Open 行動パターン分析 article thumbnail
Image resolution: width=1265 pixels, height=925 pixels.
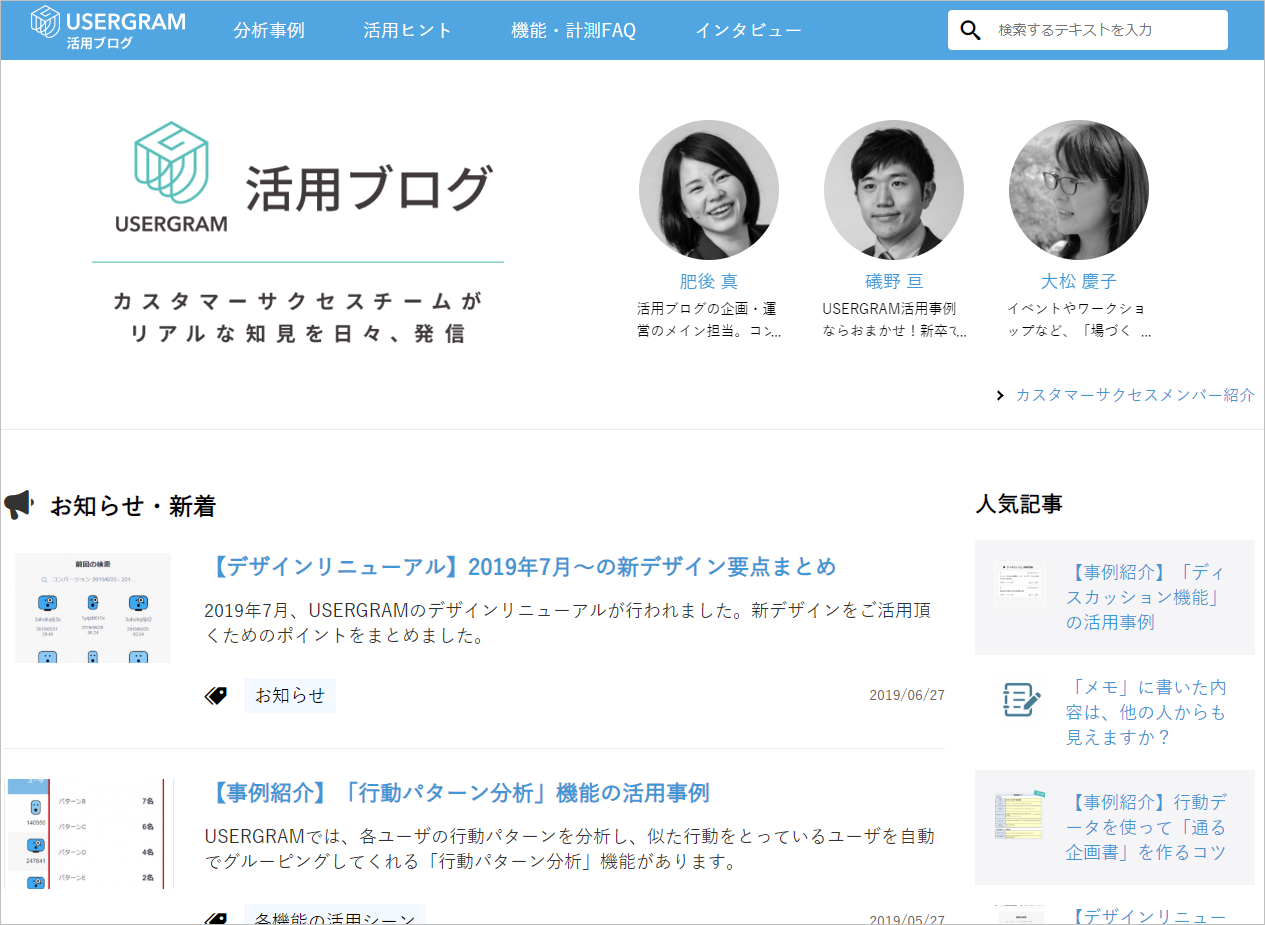(89, 833)
